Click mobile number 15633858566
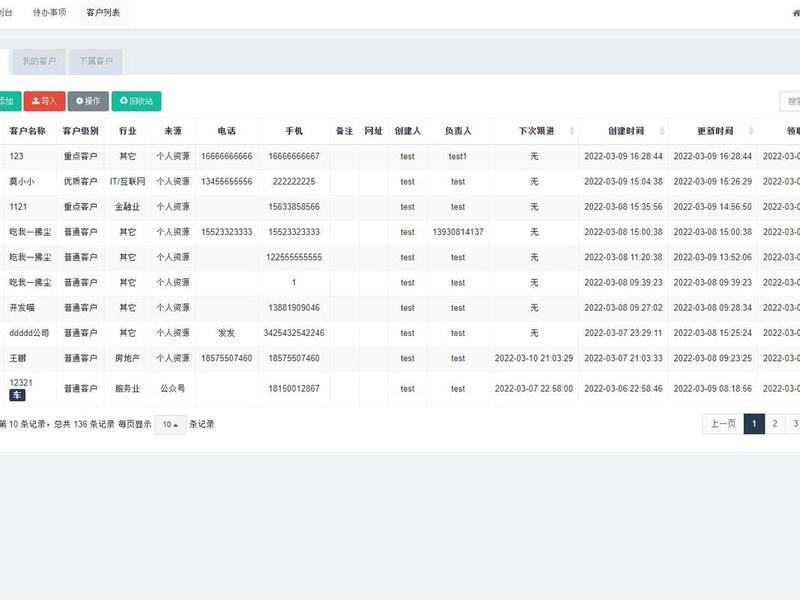800x600 pixels. coord(294,207)
